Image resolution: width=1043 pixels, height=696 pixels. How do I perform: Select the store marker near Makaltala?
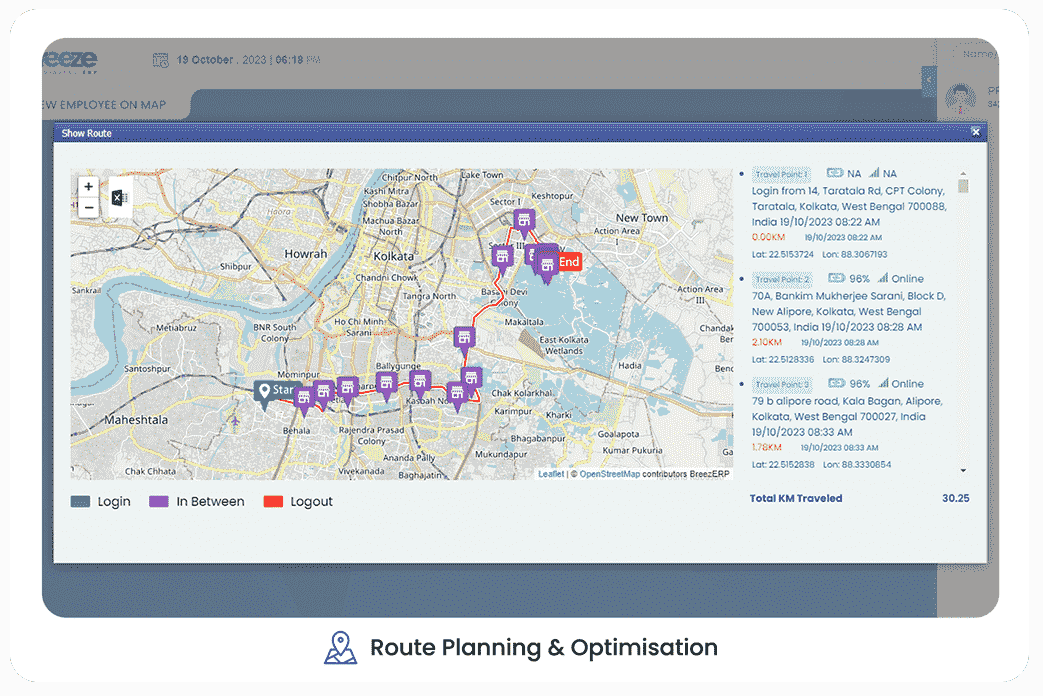pyautogui.click(x=463, y=337)
